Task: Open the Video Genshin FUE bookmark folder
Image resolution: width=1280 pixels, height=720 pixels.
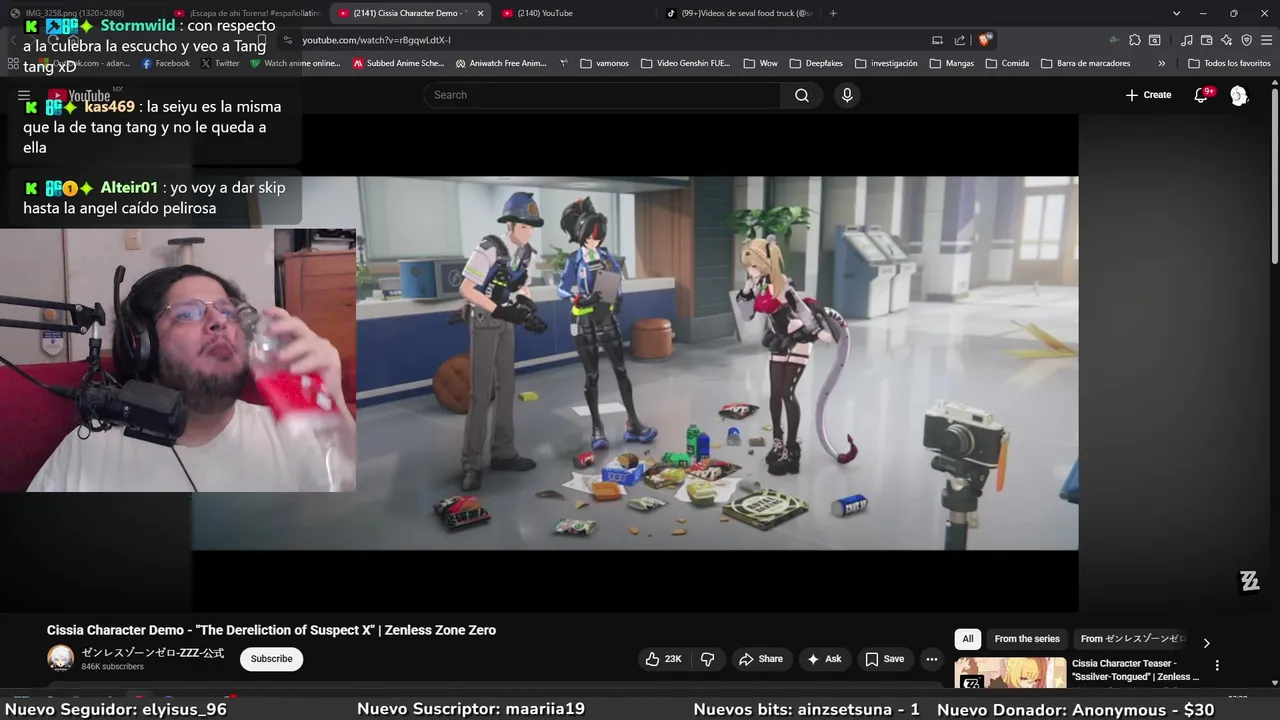Action: [685, 63]
